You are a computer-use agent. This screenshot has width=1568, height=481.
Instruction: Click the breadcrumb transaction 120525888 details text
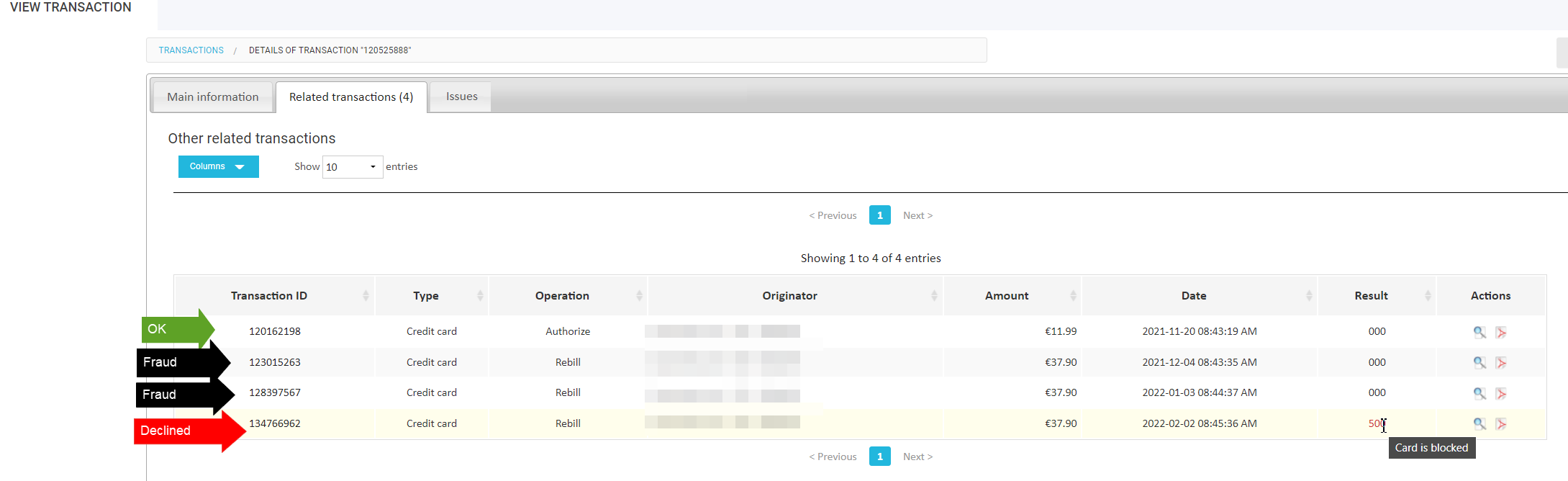tap(330, 50)
